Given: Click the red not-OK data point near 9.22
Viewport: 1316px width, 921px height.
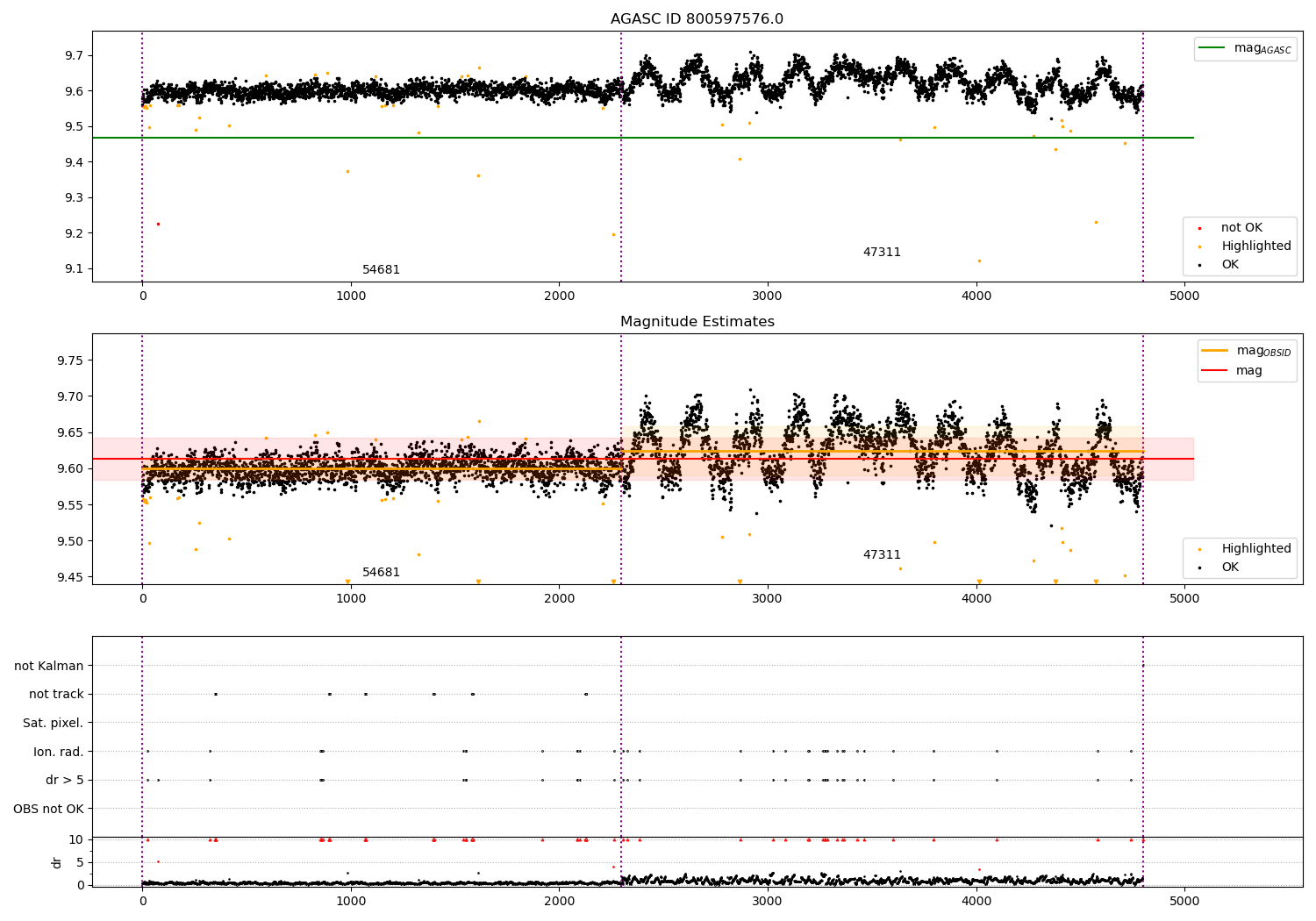Looking at the screenshot, I should coord(158,224).
